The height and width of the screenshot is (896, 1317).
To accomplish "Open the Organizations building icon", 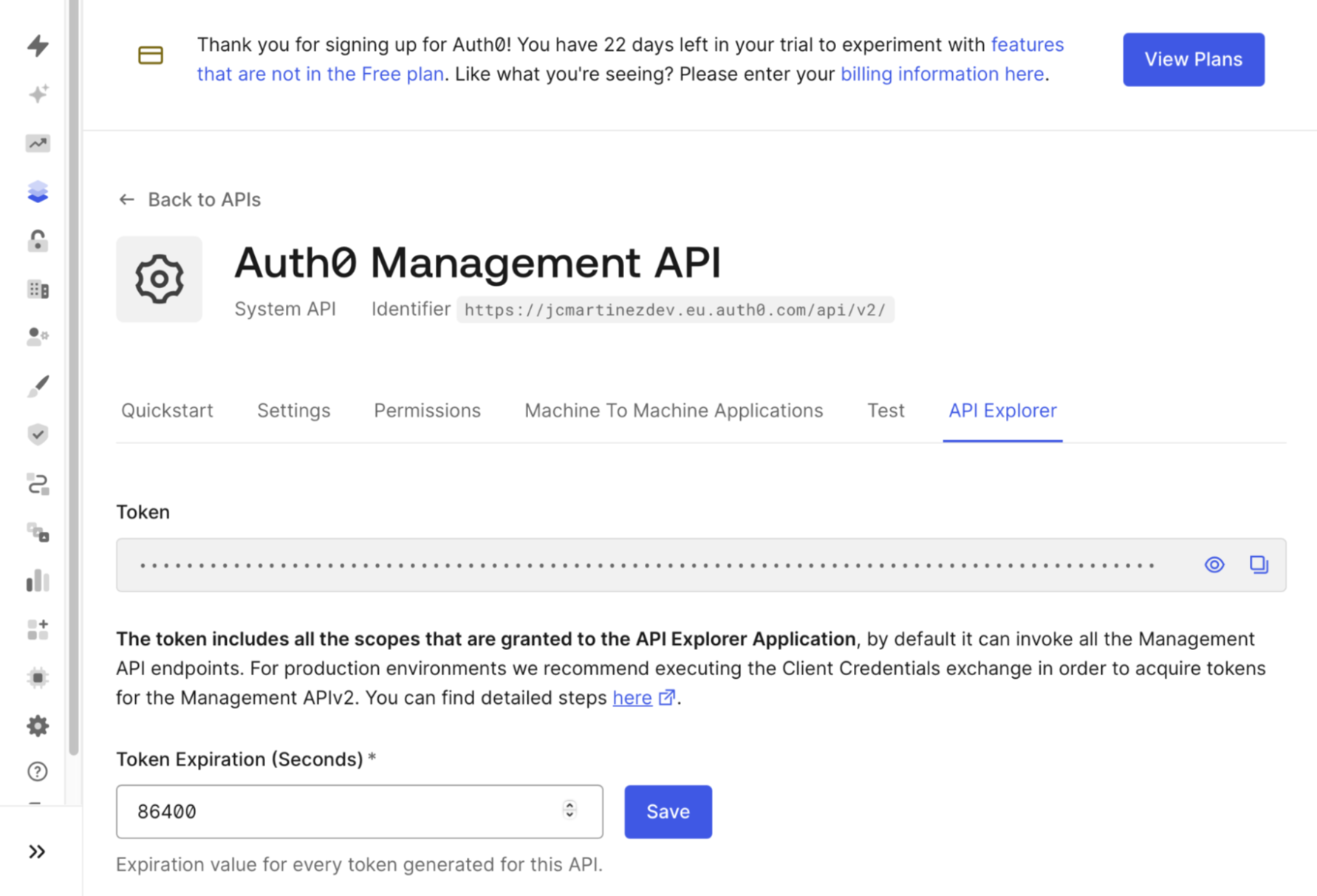I will point(38,288).
